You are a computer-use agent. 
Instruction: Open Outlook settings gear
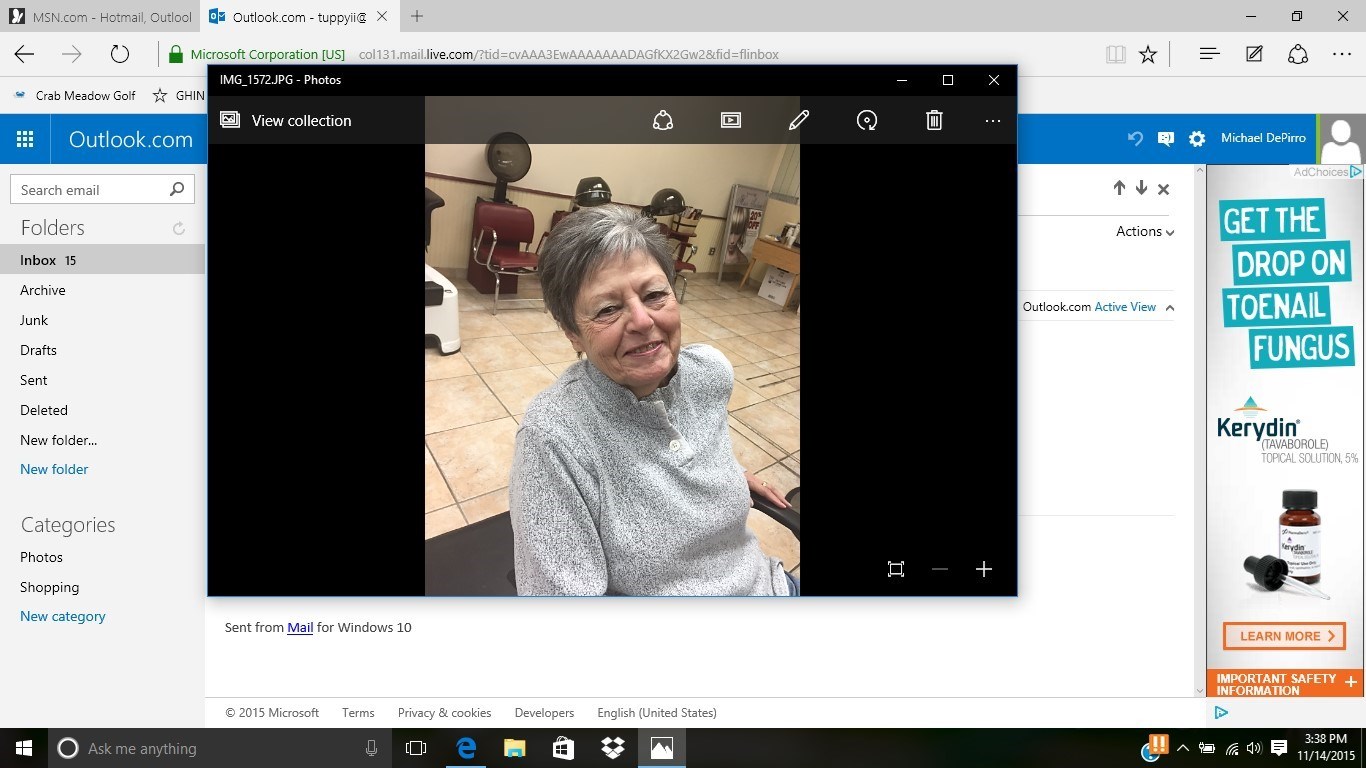pyautogui.click(x=1197, y=139)
